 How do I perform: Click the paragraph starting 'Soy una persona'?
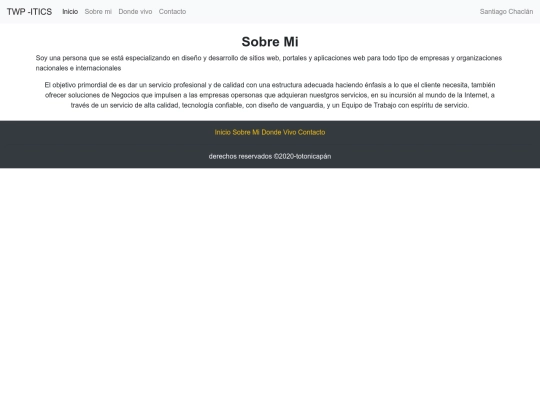(270, 63)
